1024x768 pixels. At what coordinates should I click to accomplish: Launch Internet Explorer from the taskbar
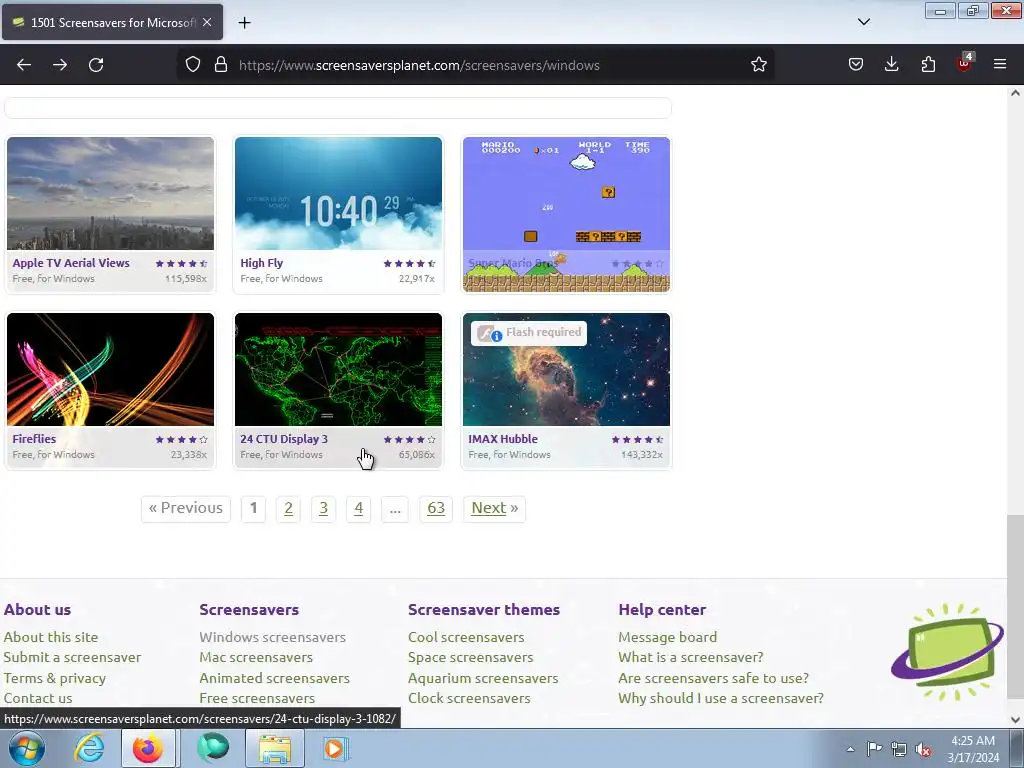tap(89, 748)
